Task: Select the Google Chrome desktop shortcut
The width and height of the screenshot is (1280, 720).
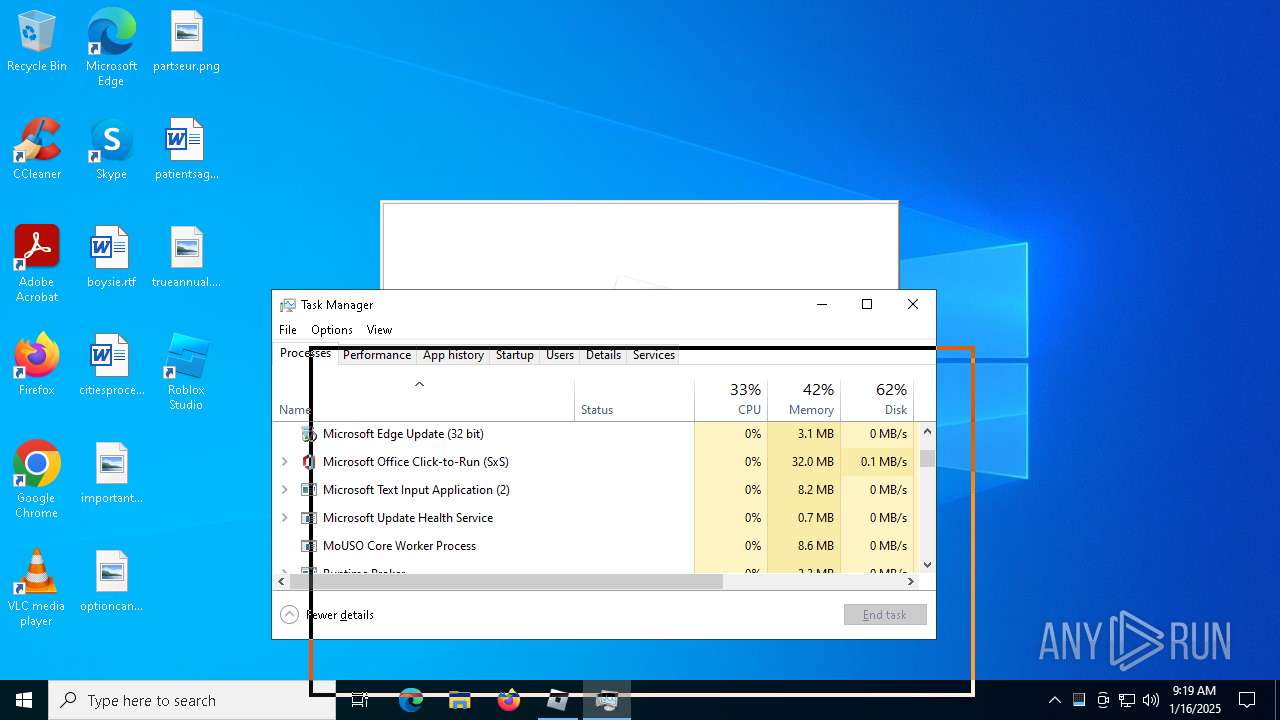Action: pos(37,480)
